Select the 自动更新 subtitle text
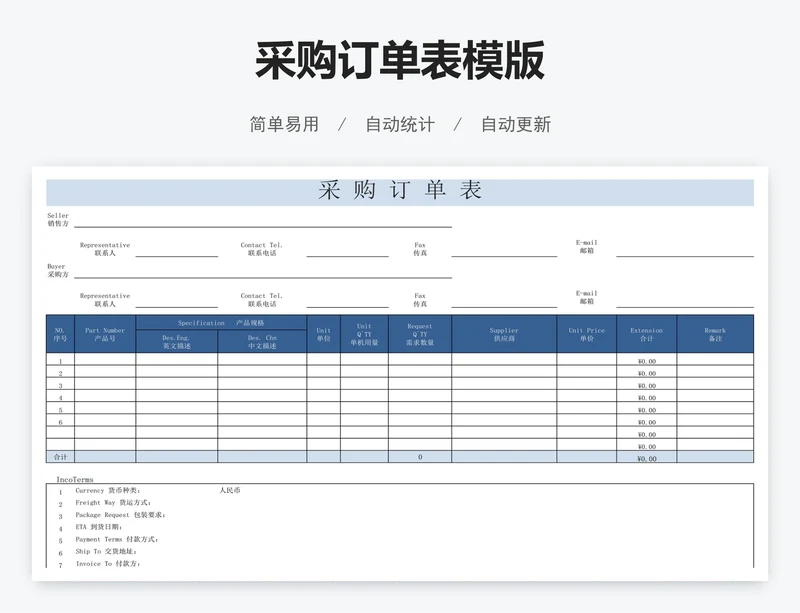Screen dimensions: 800x613 516,124
